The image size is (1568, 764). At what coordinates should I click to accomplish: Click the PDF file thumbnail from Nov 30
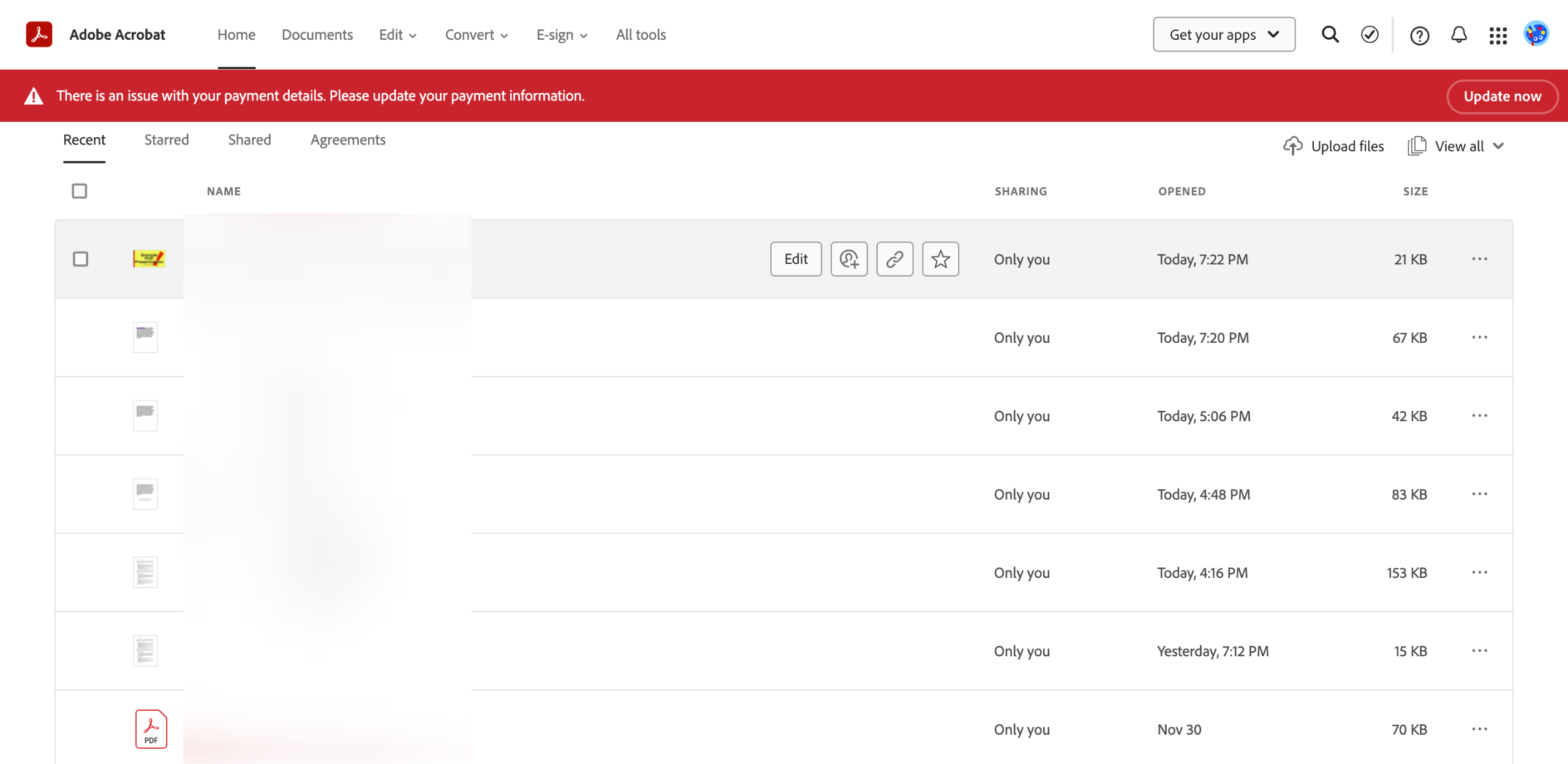151,729
